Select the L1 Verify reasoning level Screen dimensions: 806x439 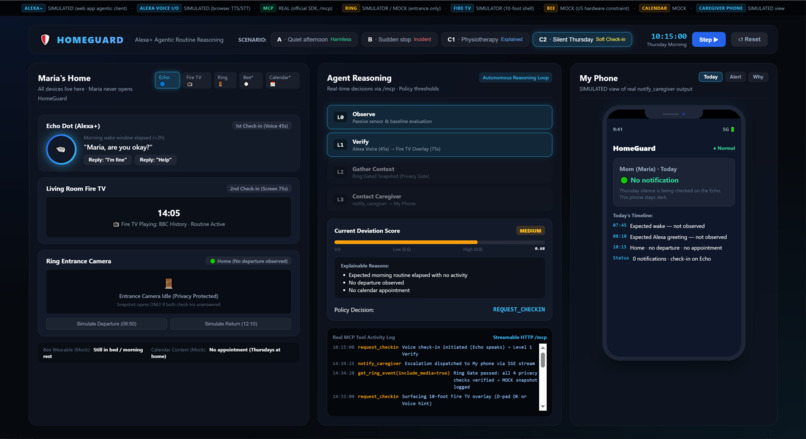(439, 145)
